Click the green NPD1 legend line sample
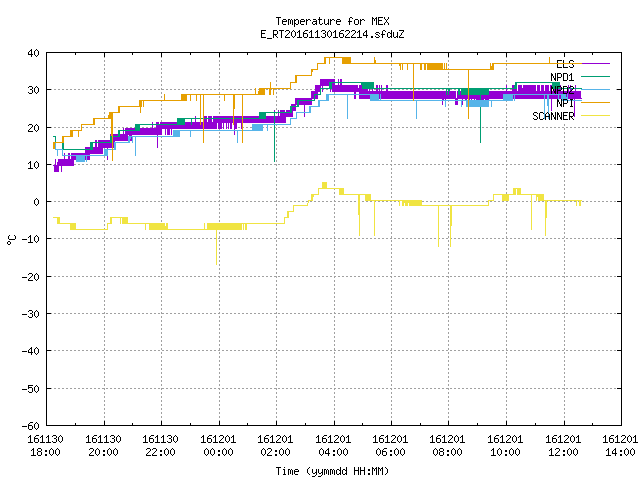This screenshot has height=480, width=640. tap(596, 76)
